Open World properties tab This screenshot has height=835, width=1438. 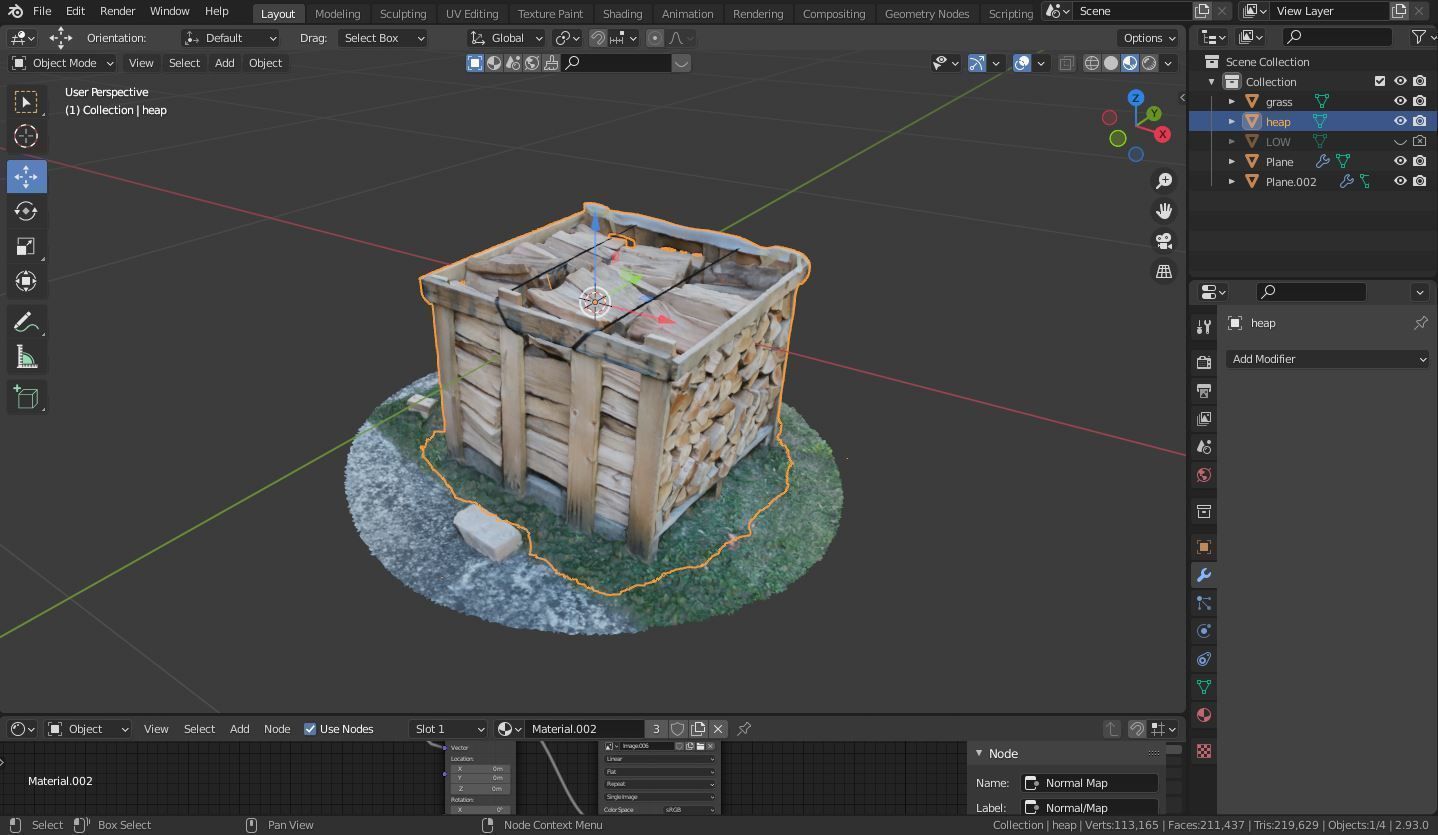1204,474
